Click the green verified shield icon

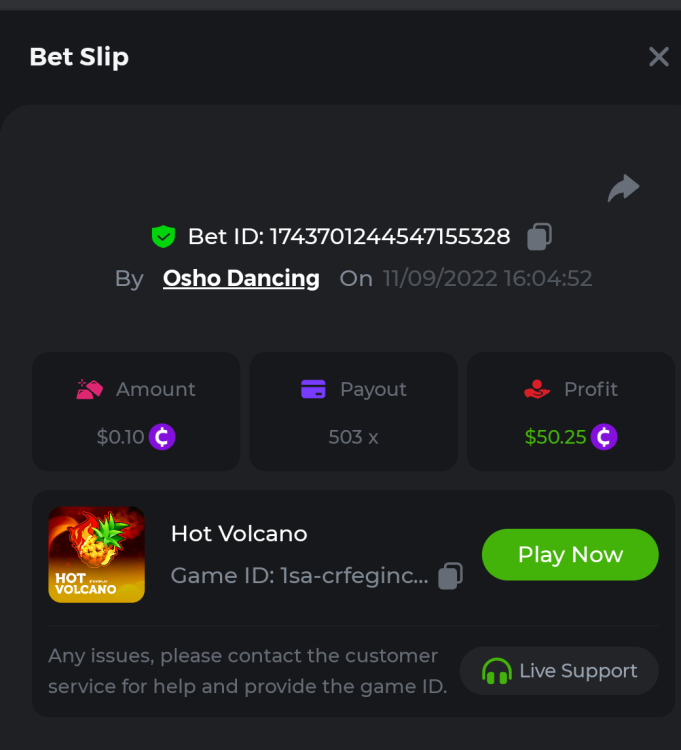pyautogui.click(x=163, y=237)
